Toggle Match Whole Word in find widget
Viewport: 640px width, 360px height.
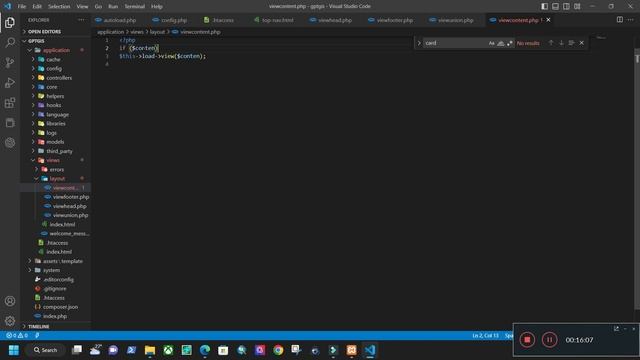click(x=500, y=43)
